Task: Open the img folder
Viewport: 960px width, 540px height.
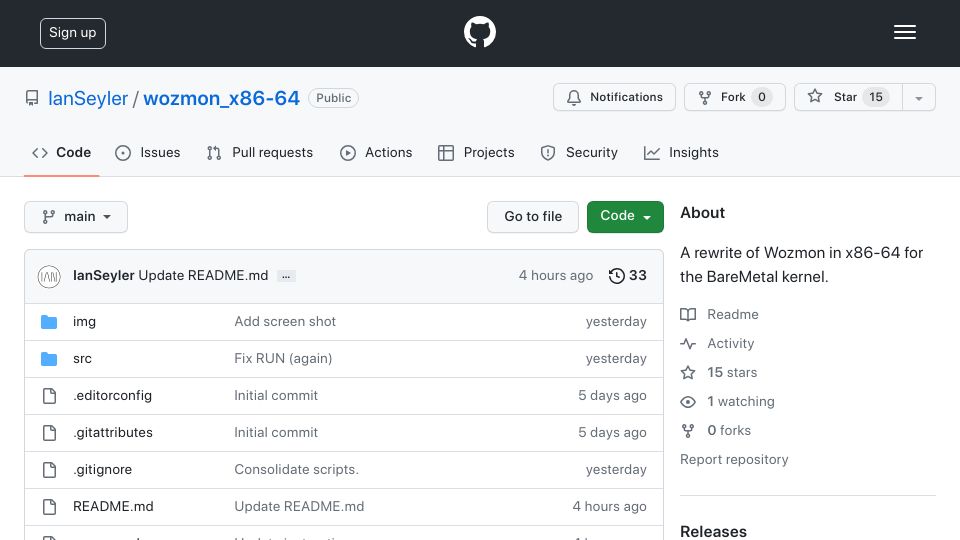Action: (84, 321)
